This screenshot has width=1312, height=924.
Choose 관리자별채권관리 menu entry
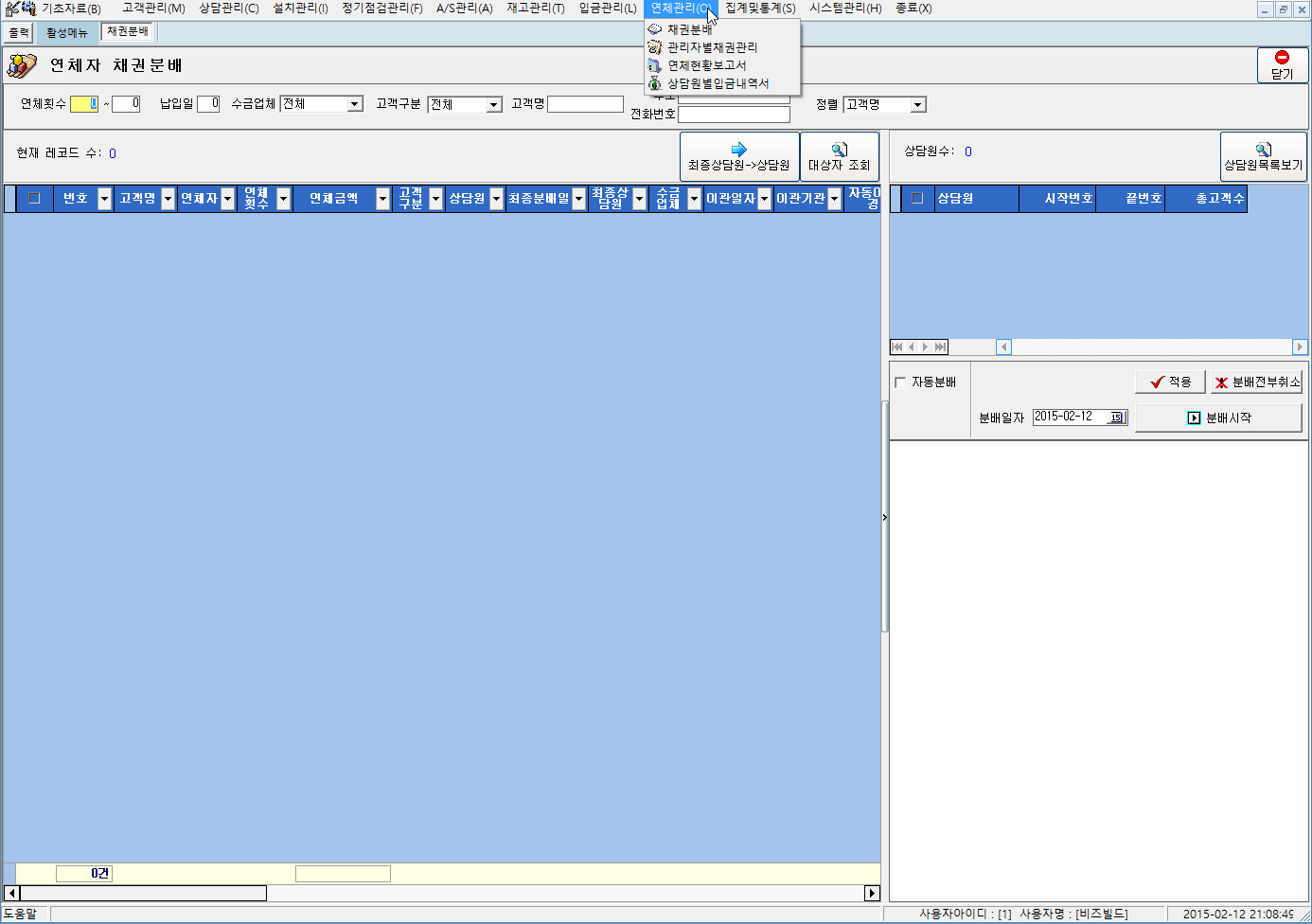[x=712, y=47]
